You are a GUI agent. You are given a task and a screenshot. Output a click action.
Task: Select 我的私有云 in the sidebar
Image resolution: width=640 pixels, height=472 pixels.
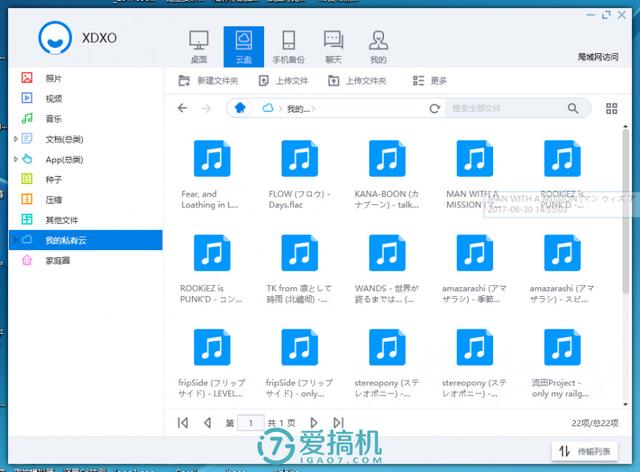(x=86, y=240)
